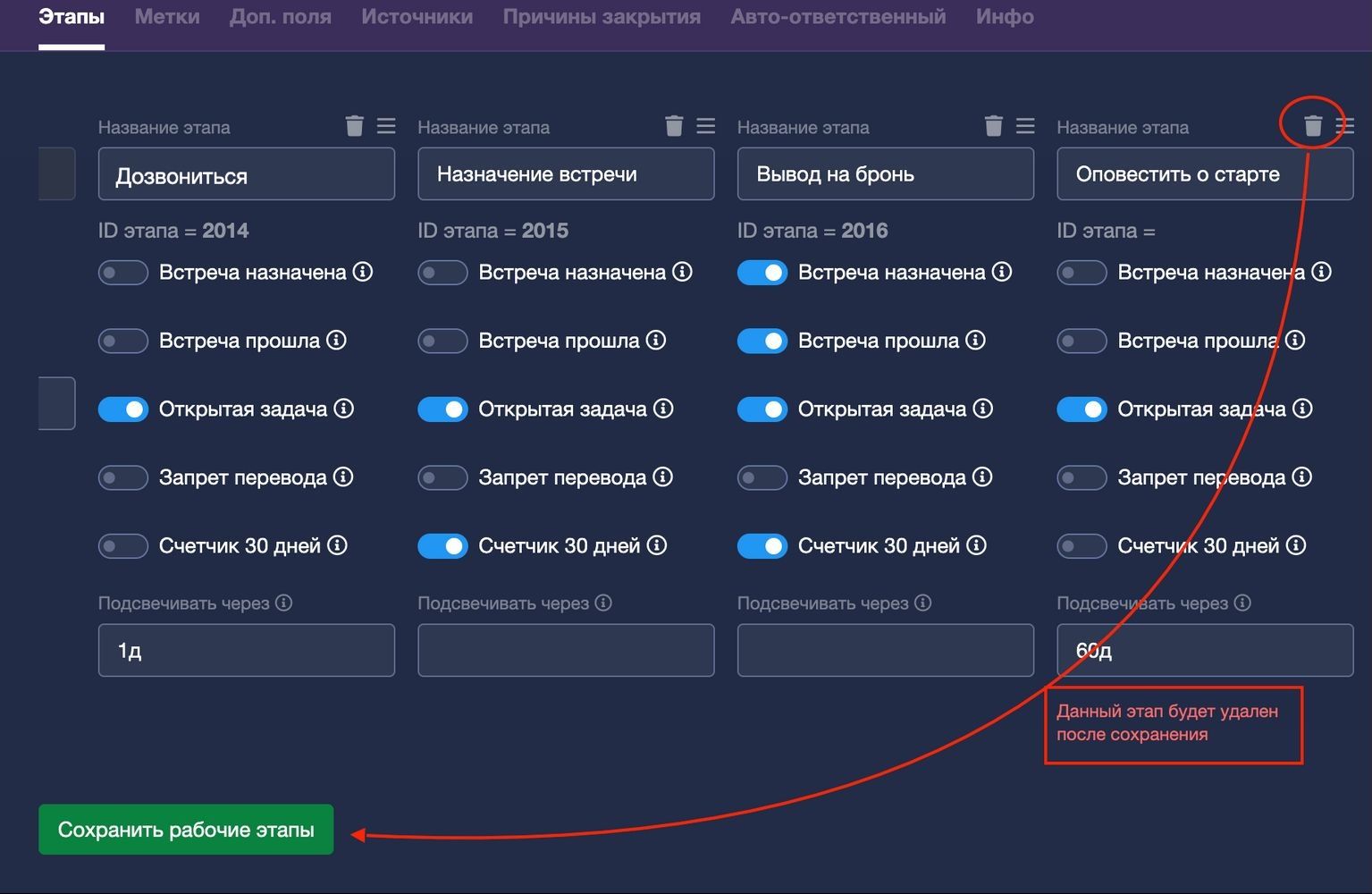This screenshot has width=1372, height=894.
Task: Enable Встреча назначена toggle in Назначение встречи stage
Action: click(x=442, y=273)
